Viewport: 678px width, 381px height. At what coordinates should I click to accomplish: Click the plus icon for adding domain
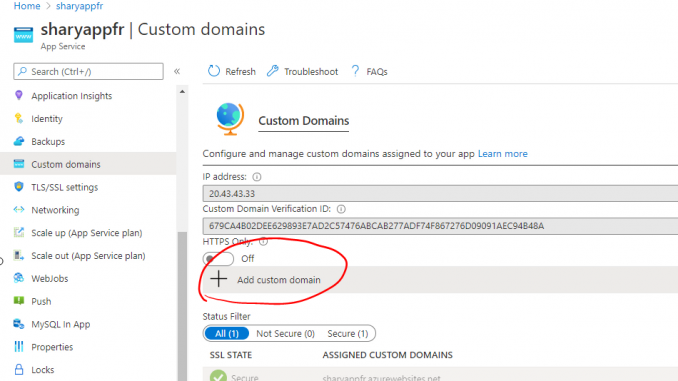(x=218, y=279)
